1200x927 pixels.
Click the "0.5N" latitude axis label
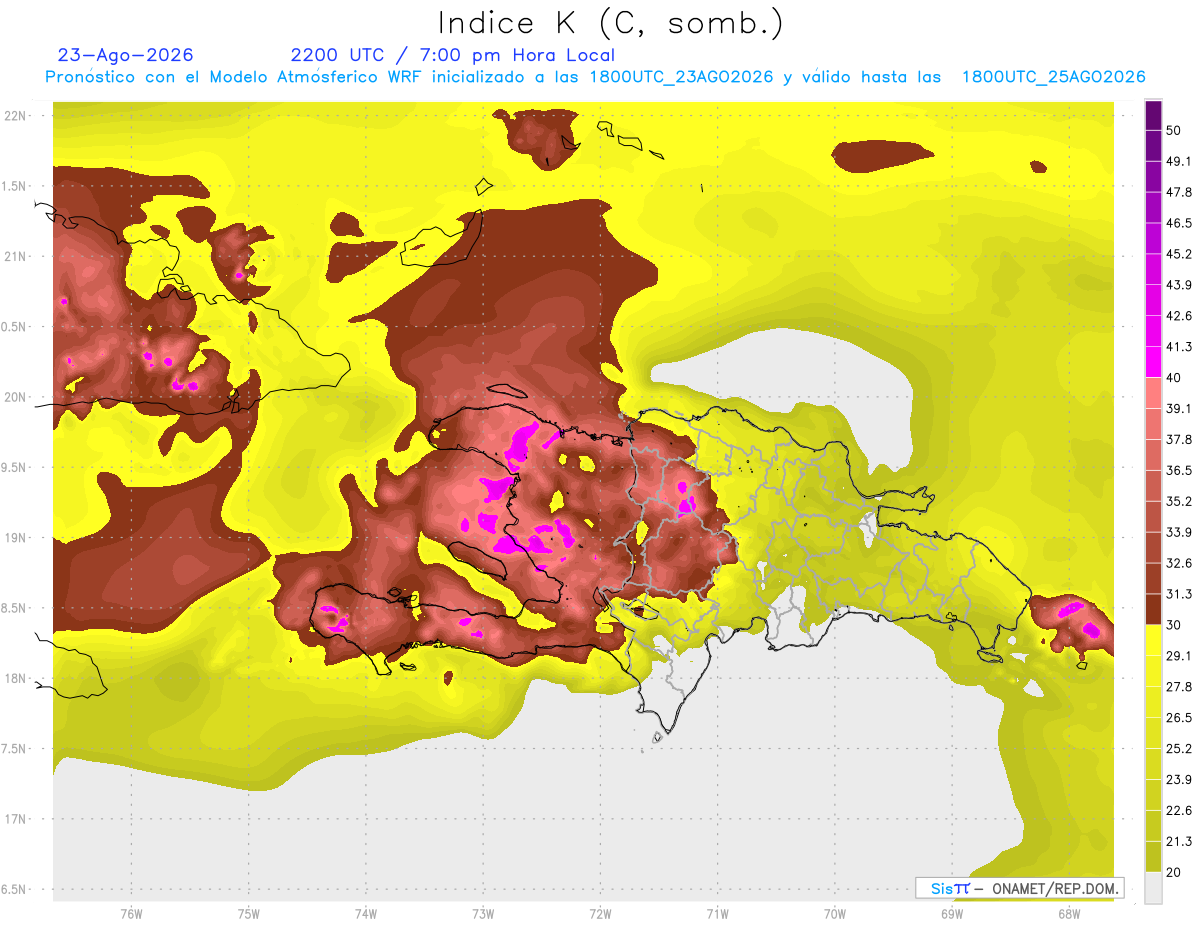[15, 327]
